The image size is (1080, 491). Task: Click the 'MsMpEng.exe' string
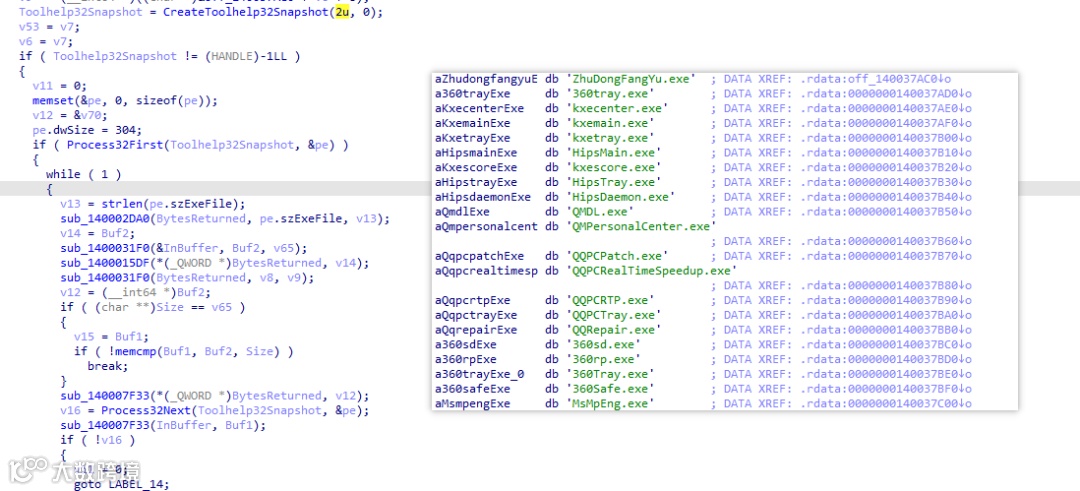(x=610, y=404)
